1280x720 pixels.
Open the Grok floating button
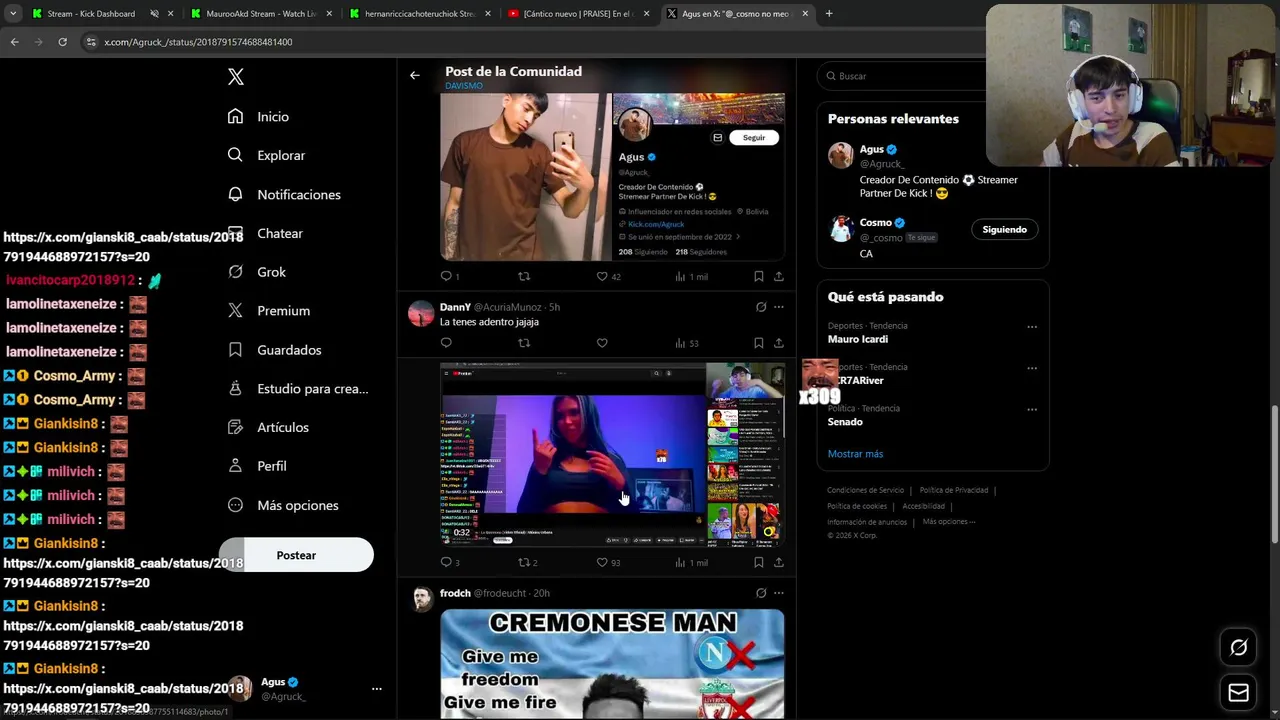click(1238, 648)
